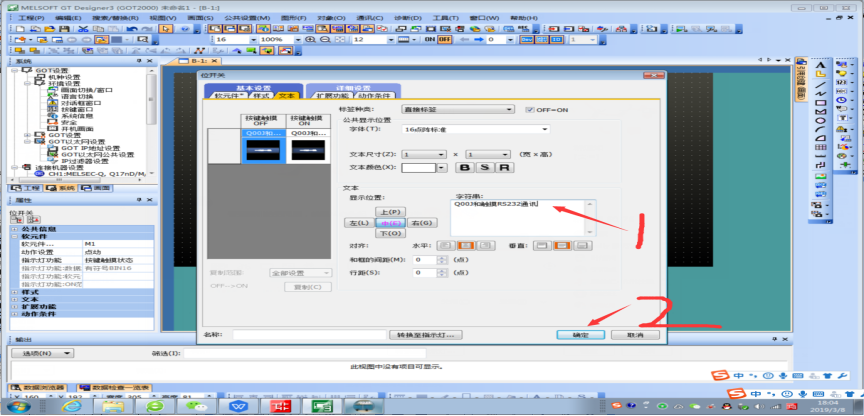The image size is (864, 416).
Task: Click the 确定 OK button
Action: pyautogui.click(x=580, y=335)
